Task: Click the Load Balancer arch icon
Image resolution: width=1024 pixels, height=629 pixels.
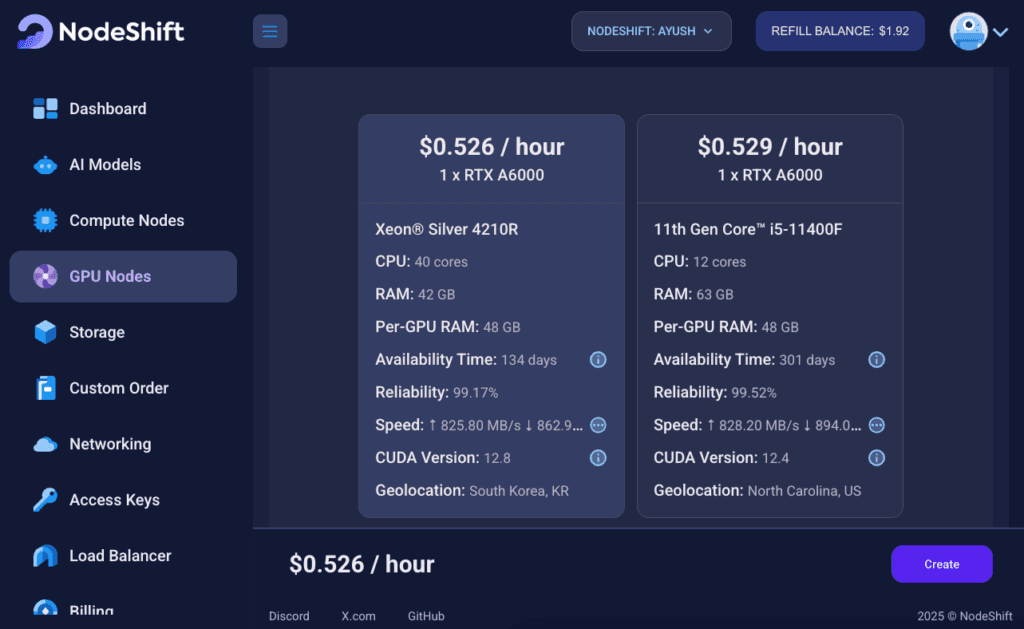Action: pos(45,556)
